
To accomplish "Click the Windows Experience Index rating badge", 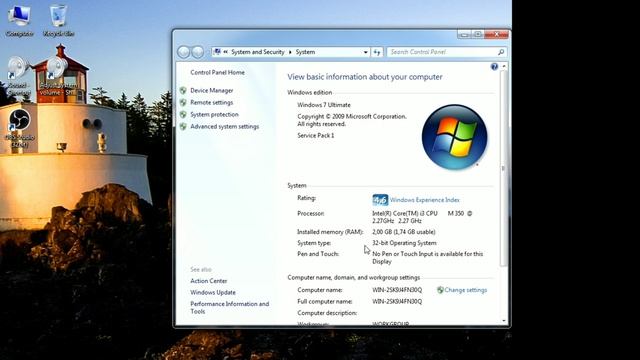I will coord(380,200).
